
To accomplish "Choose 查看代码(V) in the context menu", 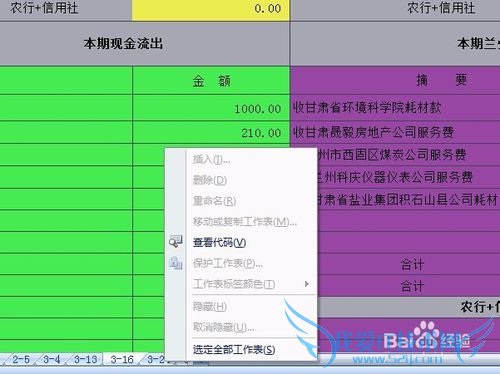I will point(251,242).
